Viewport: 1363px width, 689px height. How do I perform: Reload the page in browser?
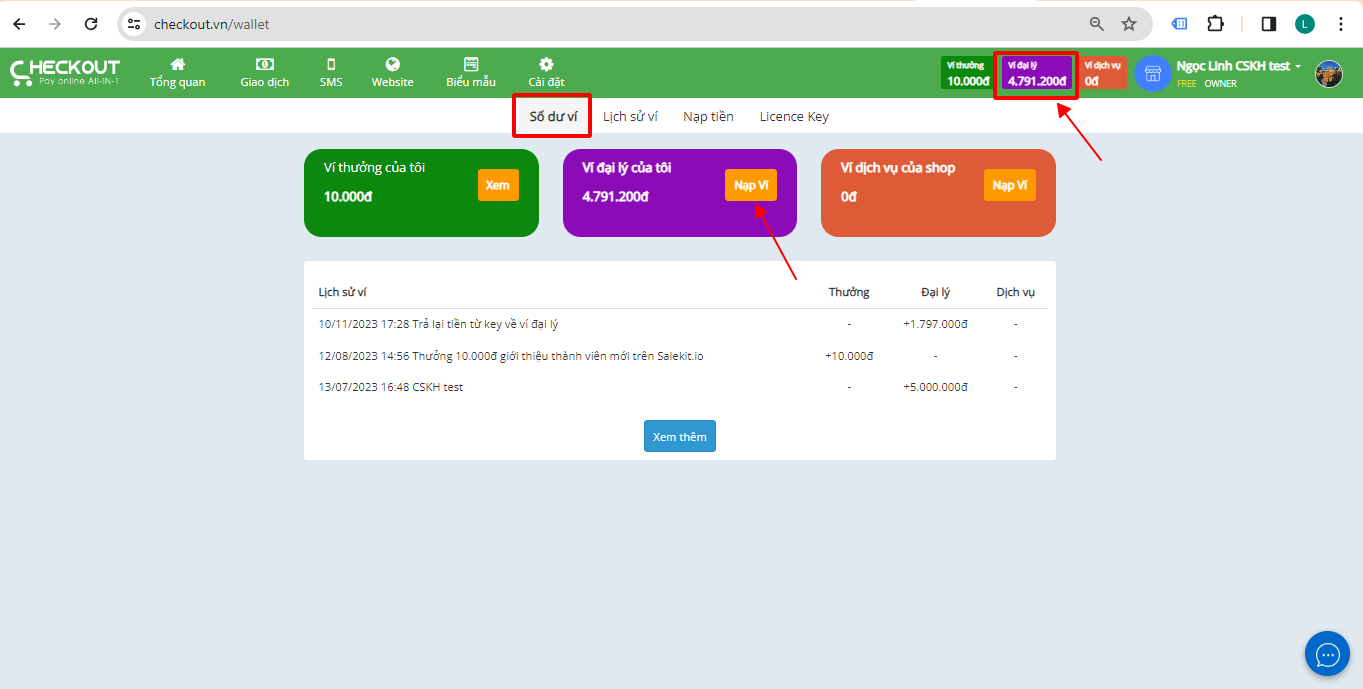(x=91, y=24)
